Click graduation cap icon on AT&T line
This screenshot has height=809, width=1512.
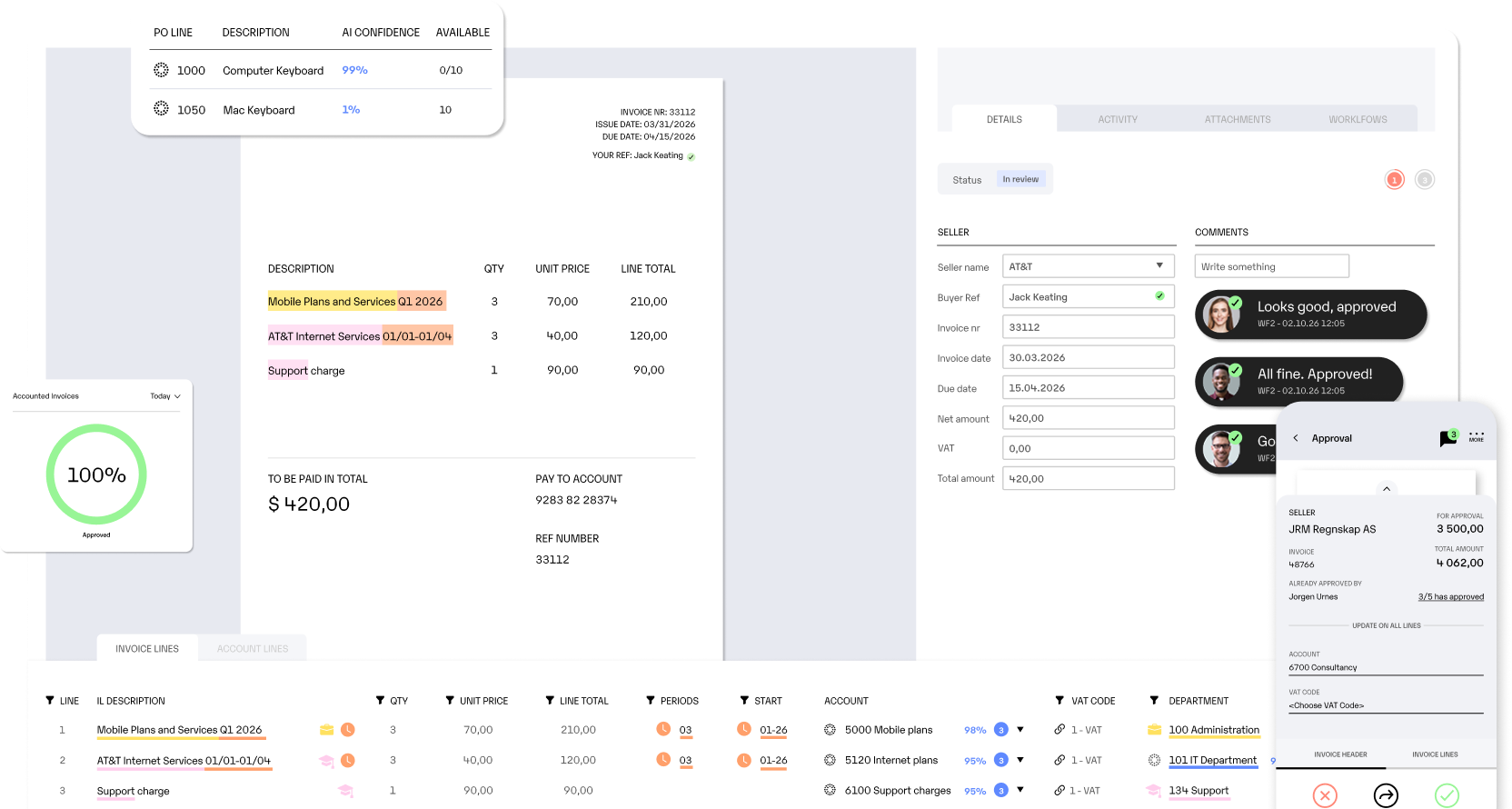(327, 761)
